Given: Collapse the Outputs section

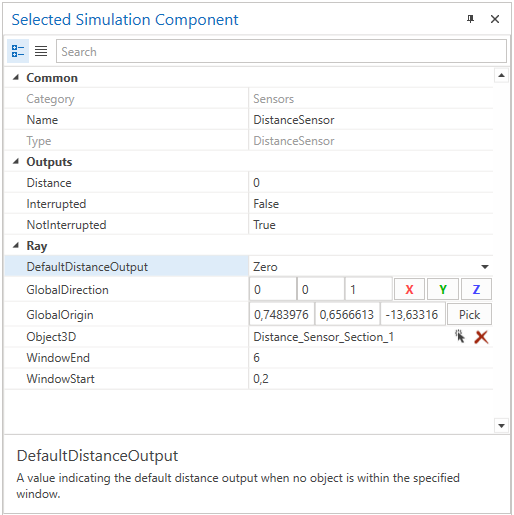Looking at the screenshot, I should 16,161.
